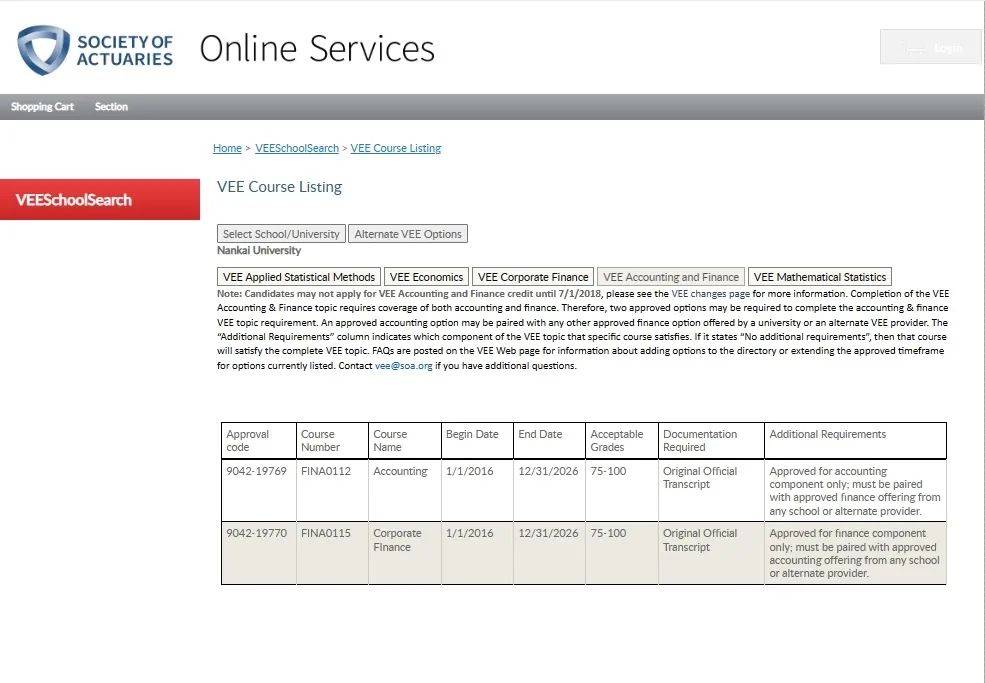Screen dimensions: 985x683
Task: Select the FINA0112 Accounting table row
Action: tap(584, 491)
